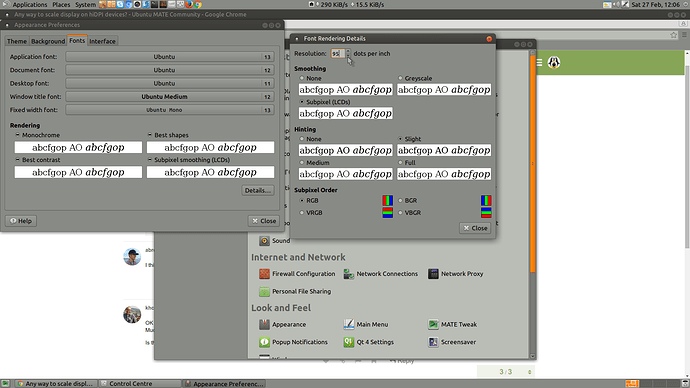
Task: Click the workspace switcher orange cell
Action: (632, 384)
